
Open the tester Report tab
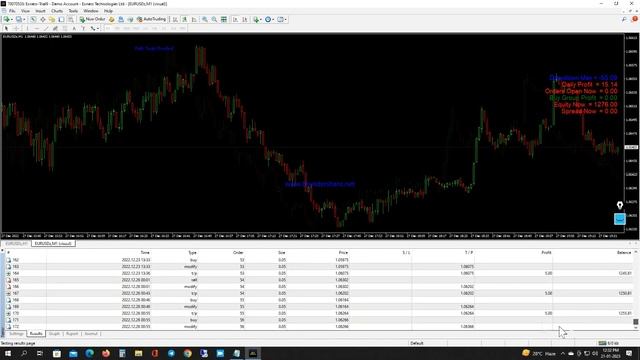(72, 334)
